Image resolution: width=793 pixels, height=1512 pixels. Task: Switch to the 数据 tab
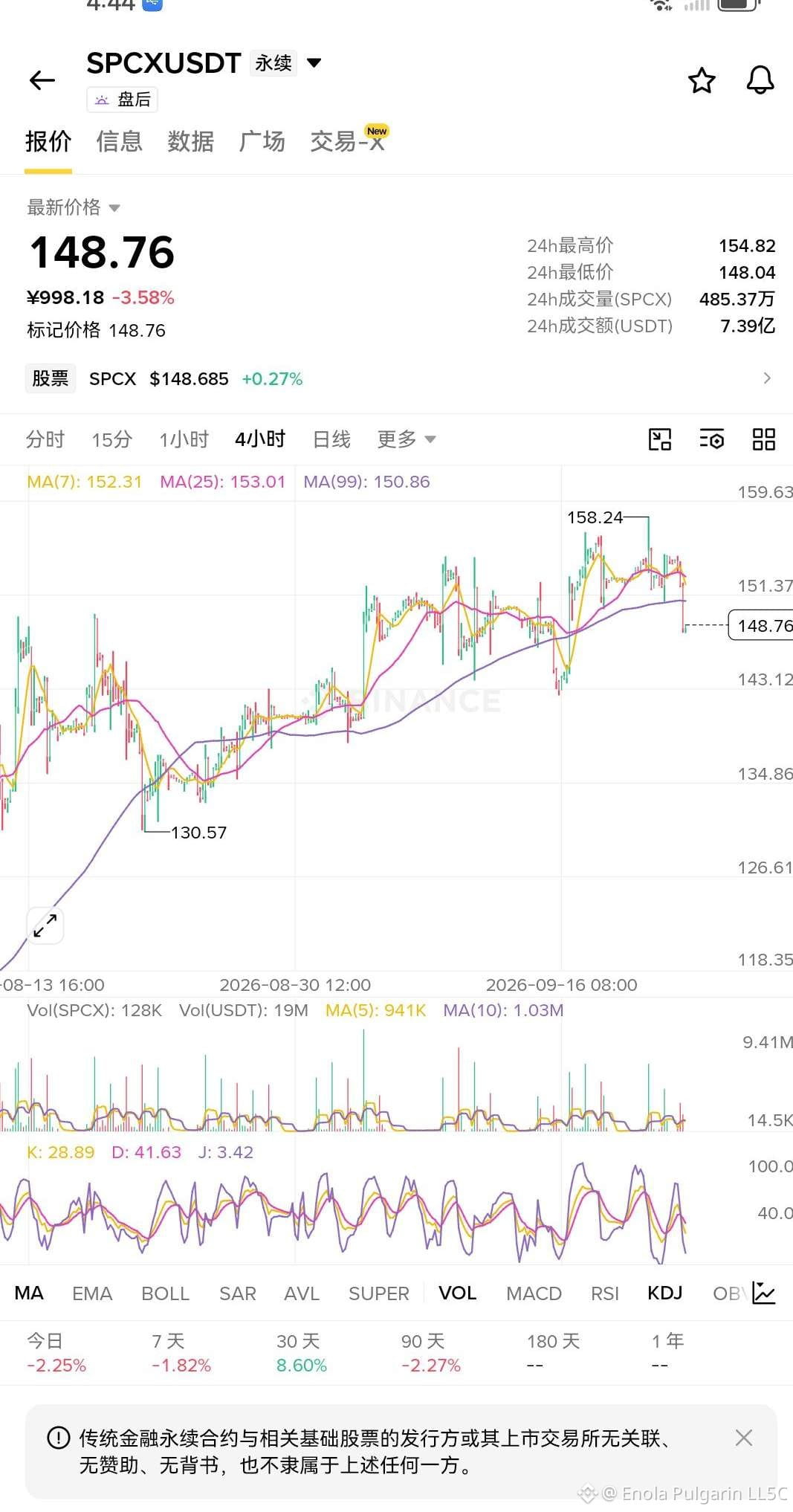point(191,141)
